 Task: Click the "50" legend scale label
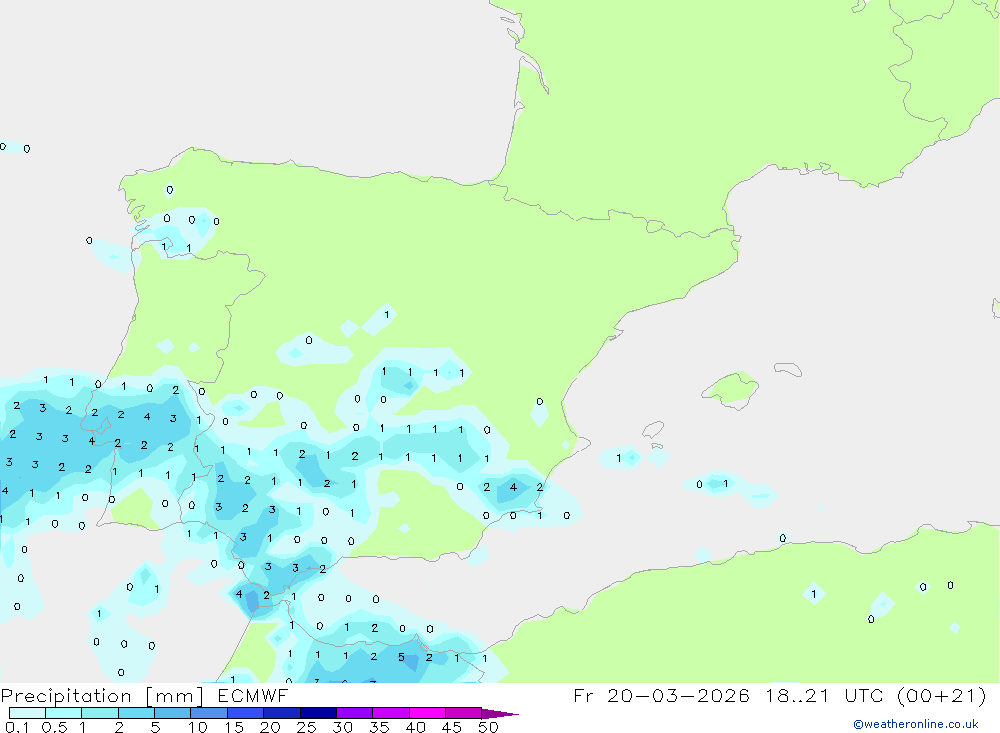click(488, 727)
